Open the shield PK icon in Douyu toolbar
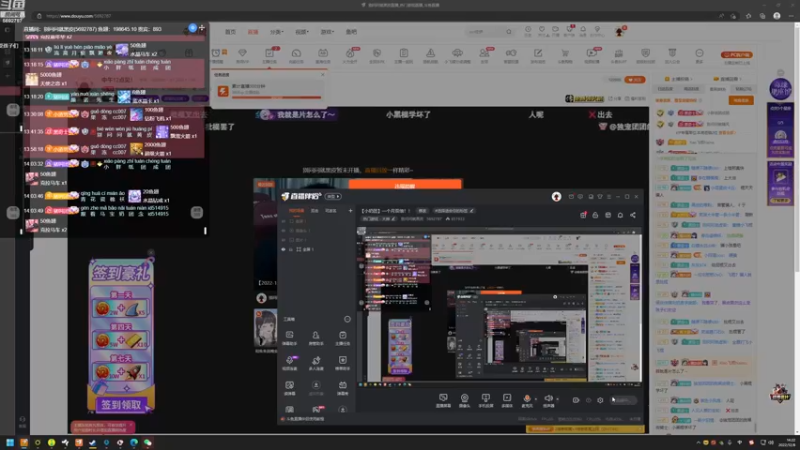 click(377, 53)
